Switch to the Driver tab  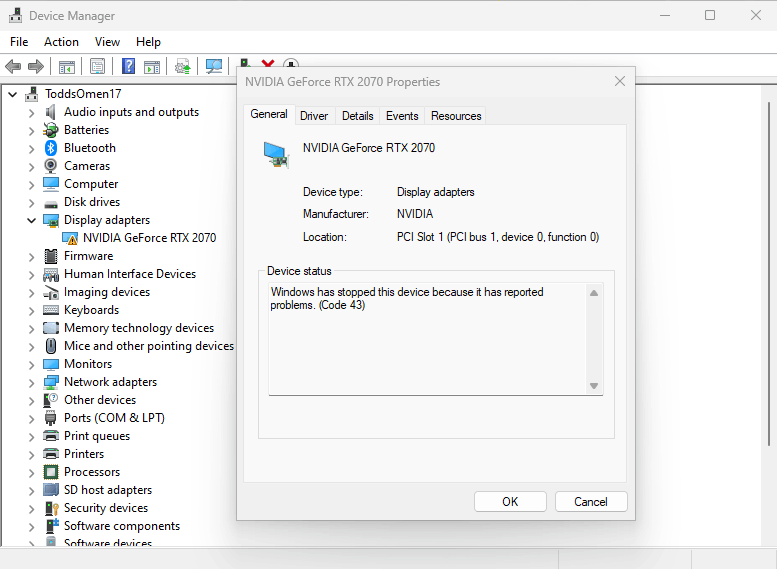click(x=314, y=116)
